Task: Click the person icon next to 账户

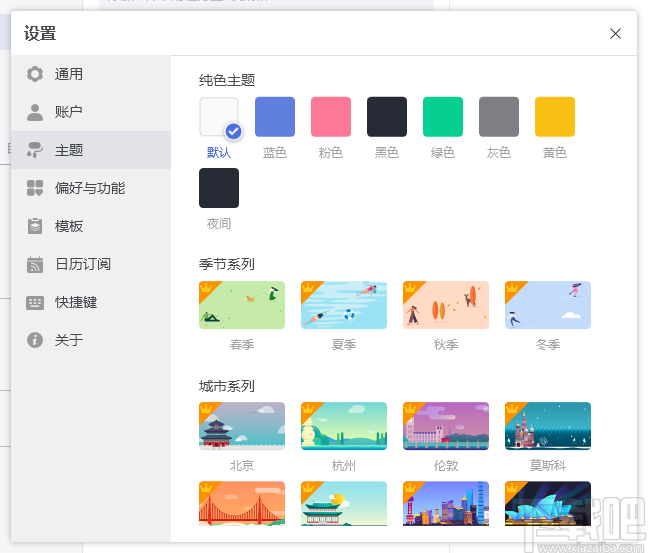Action: 35,112
